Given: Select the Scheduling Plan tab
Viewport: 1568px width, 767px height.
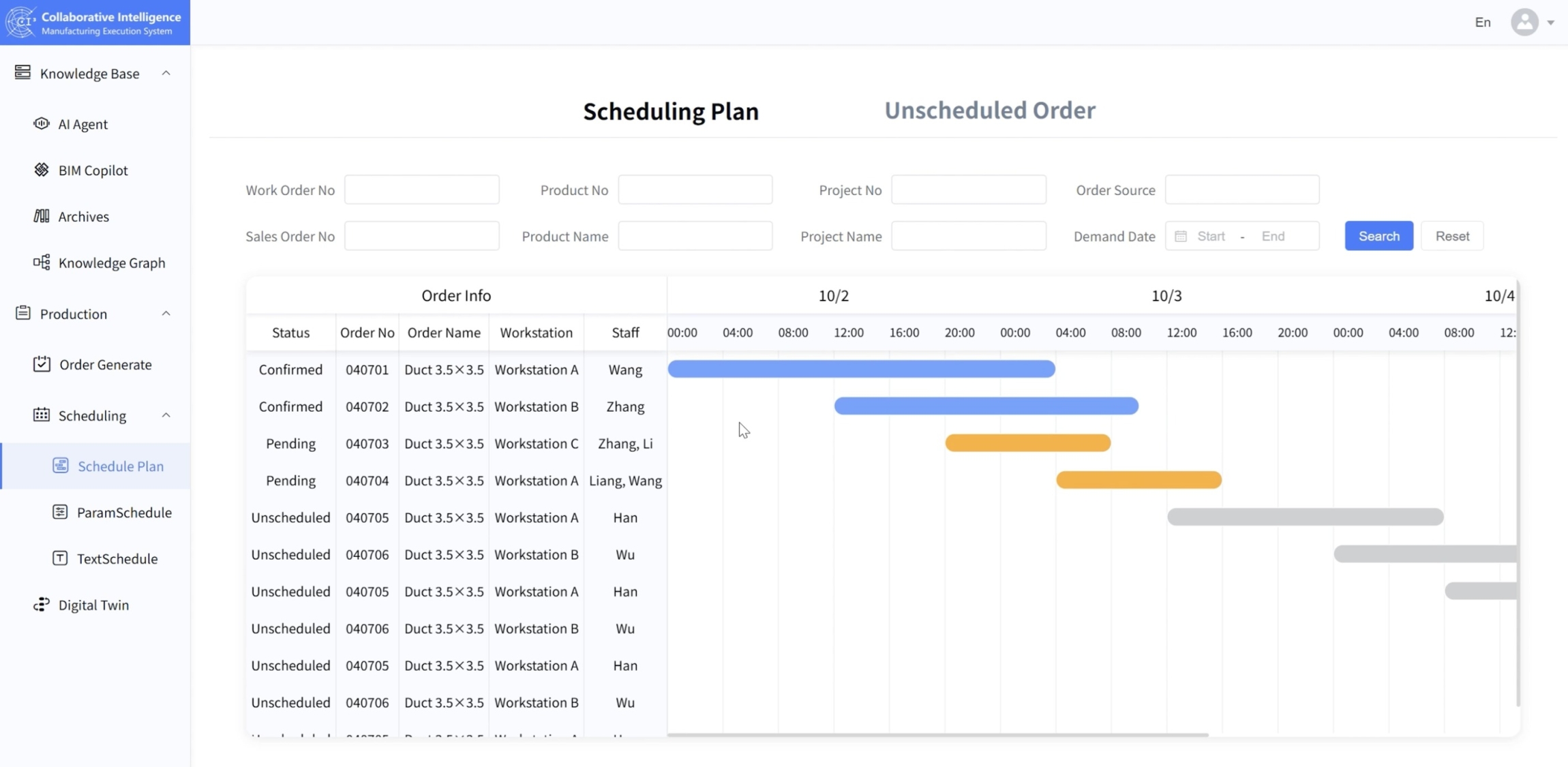Looking at the screenshot, I should click(x=670, y=111).
